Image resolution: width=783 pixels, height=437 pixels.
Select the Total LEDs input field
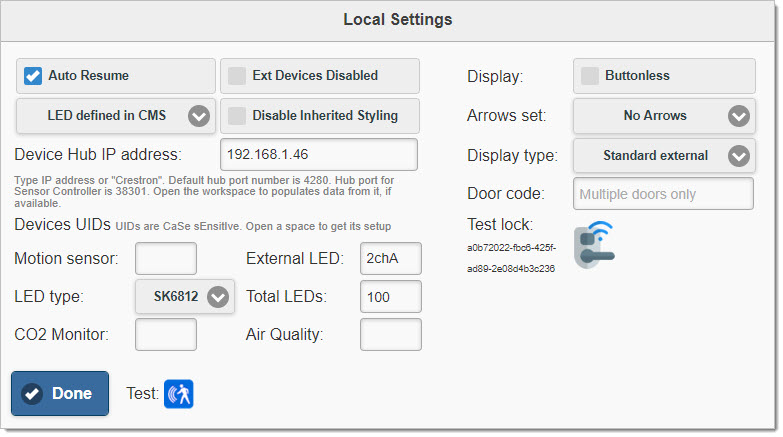[390, 297]
